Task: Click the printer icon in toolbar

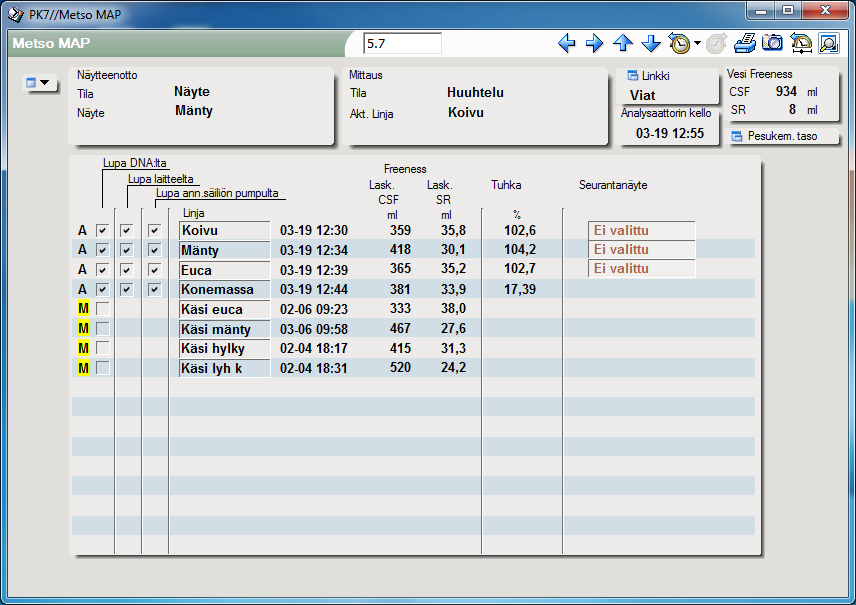Action: tap(745, 43)
